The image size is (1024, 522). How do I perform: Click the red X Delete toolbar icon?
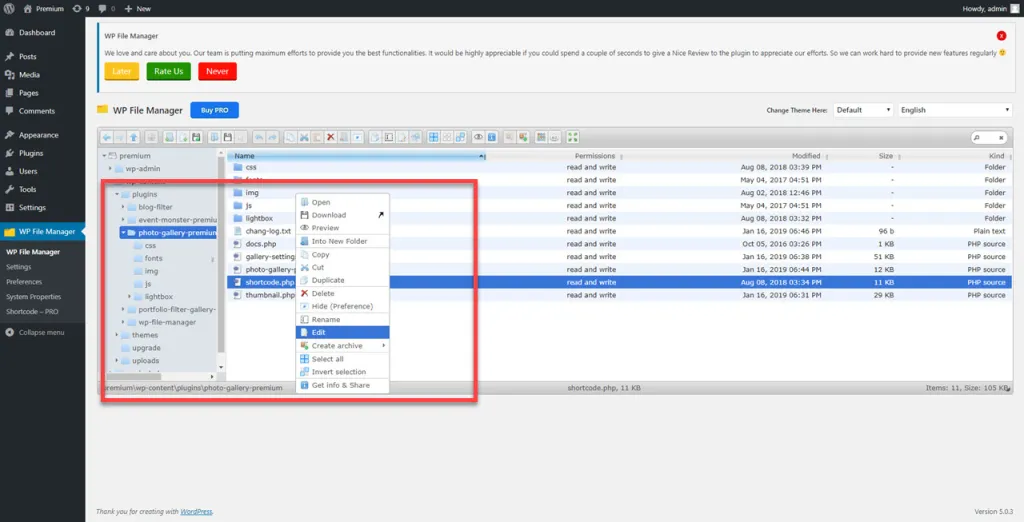point(330,137)
